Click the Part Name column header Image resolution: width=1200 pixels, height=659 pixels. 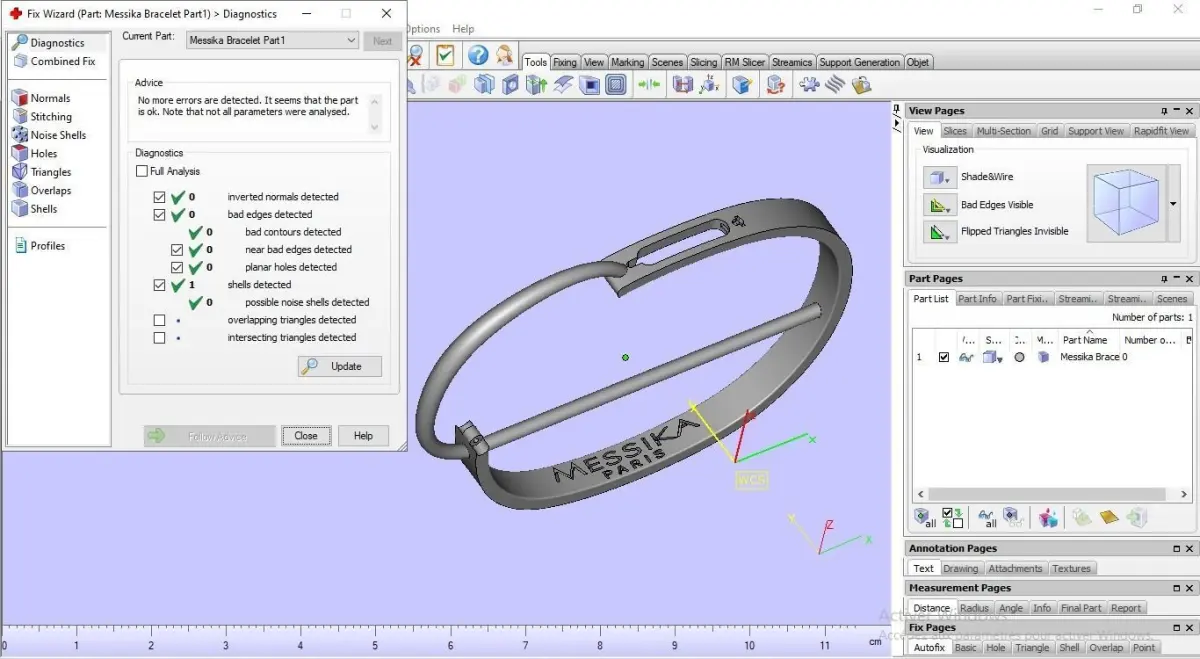pos(1085,340)
